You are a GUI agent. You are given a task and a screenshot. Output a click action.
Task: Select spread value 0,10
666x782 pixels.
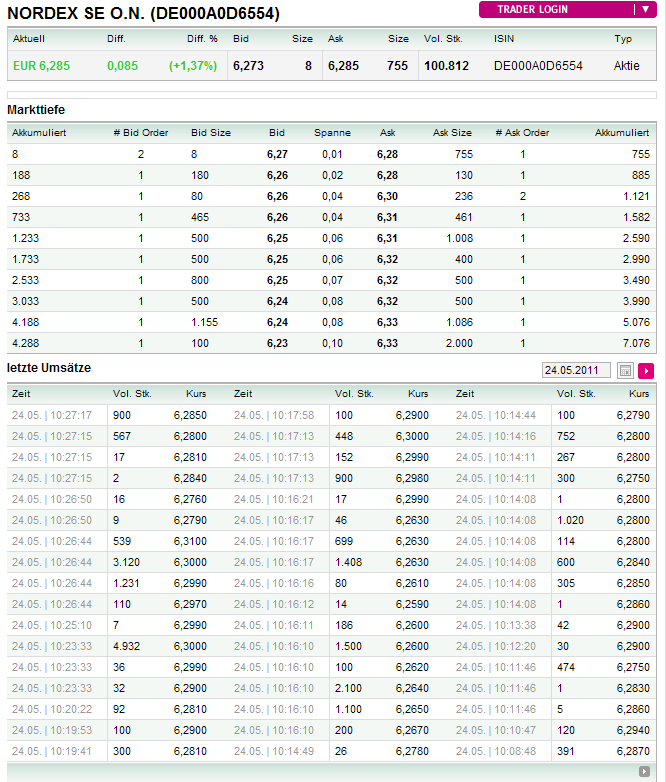pos(332,343)
